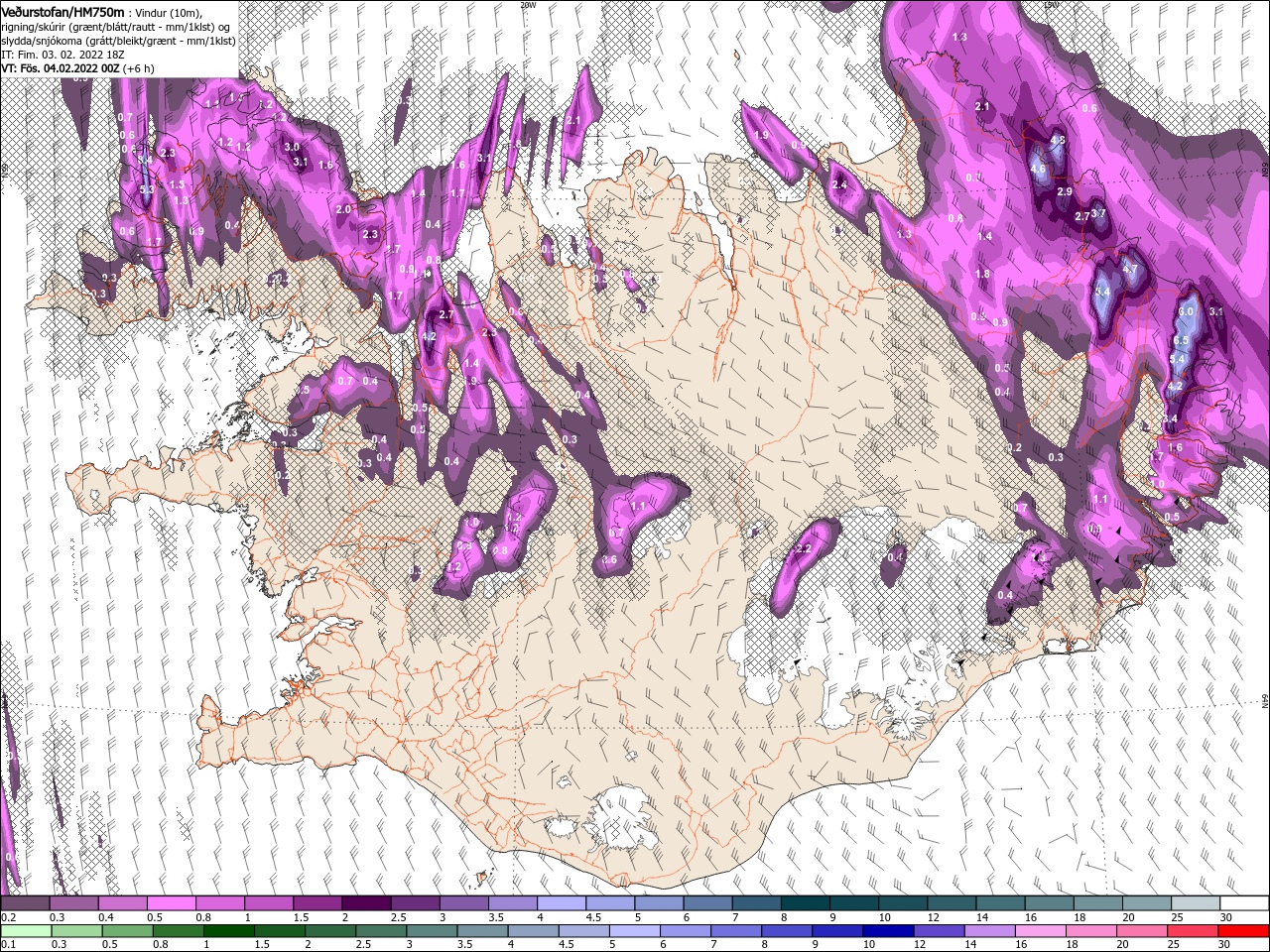
Task: Click the rigning/skúrir legend description line
Action: click(x=116, y=27)
